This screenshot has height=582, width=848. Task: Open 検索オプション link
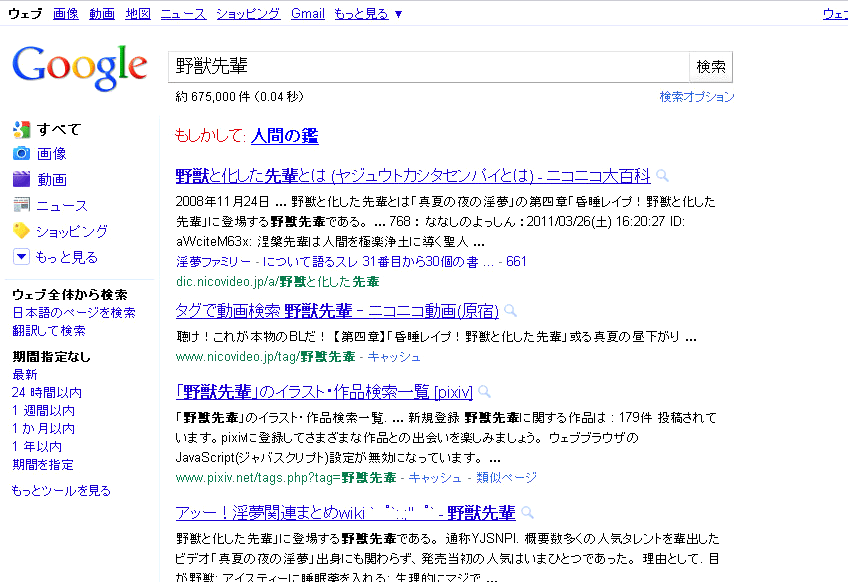697,97
